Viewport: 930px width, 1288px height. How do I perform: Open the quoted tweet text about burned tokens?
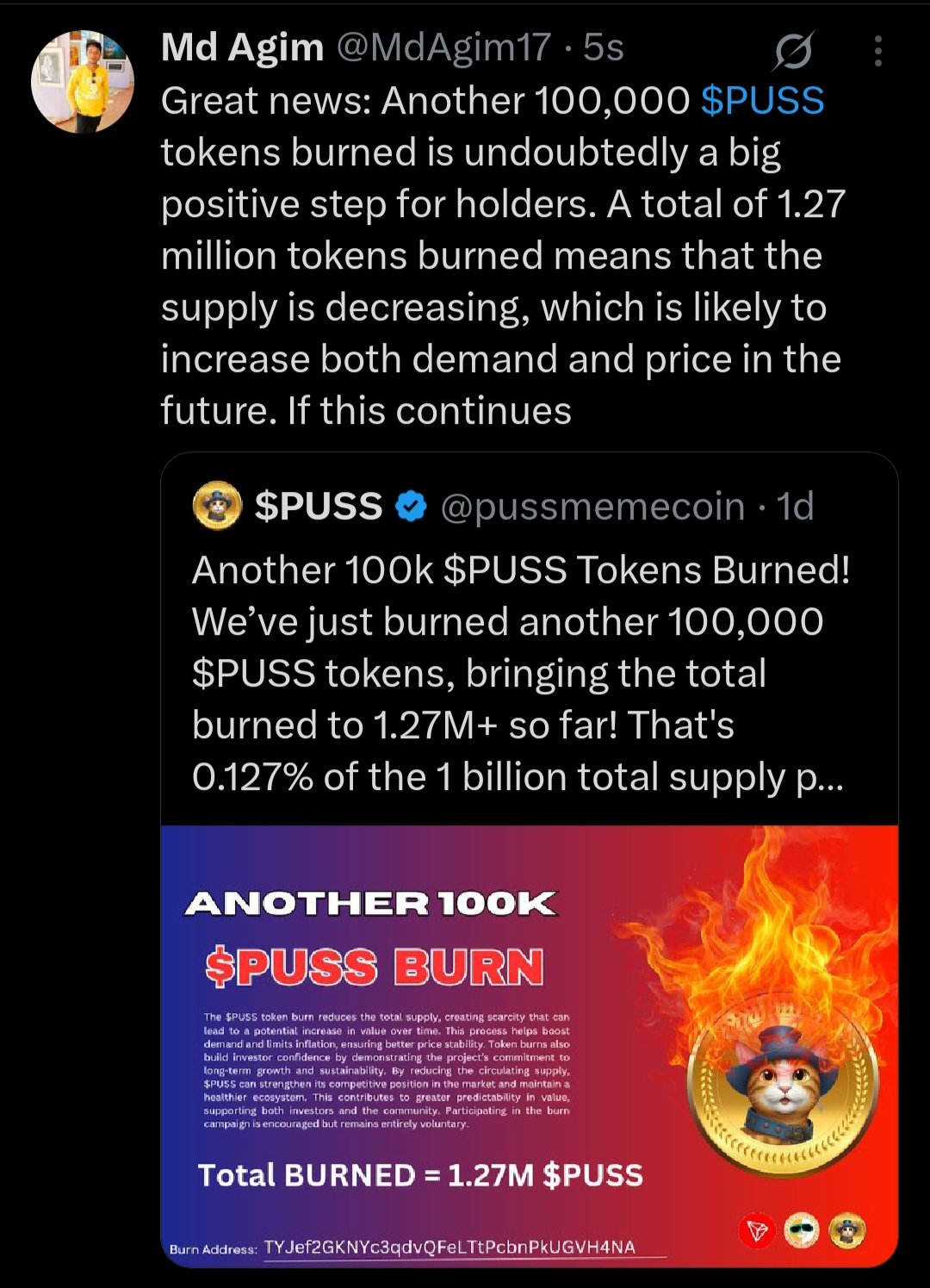click(520, 673)
